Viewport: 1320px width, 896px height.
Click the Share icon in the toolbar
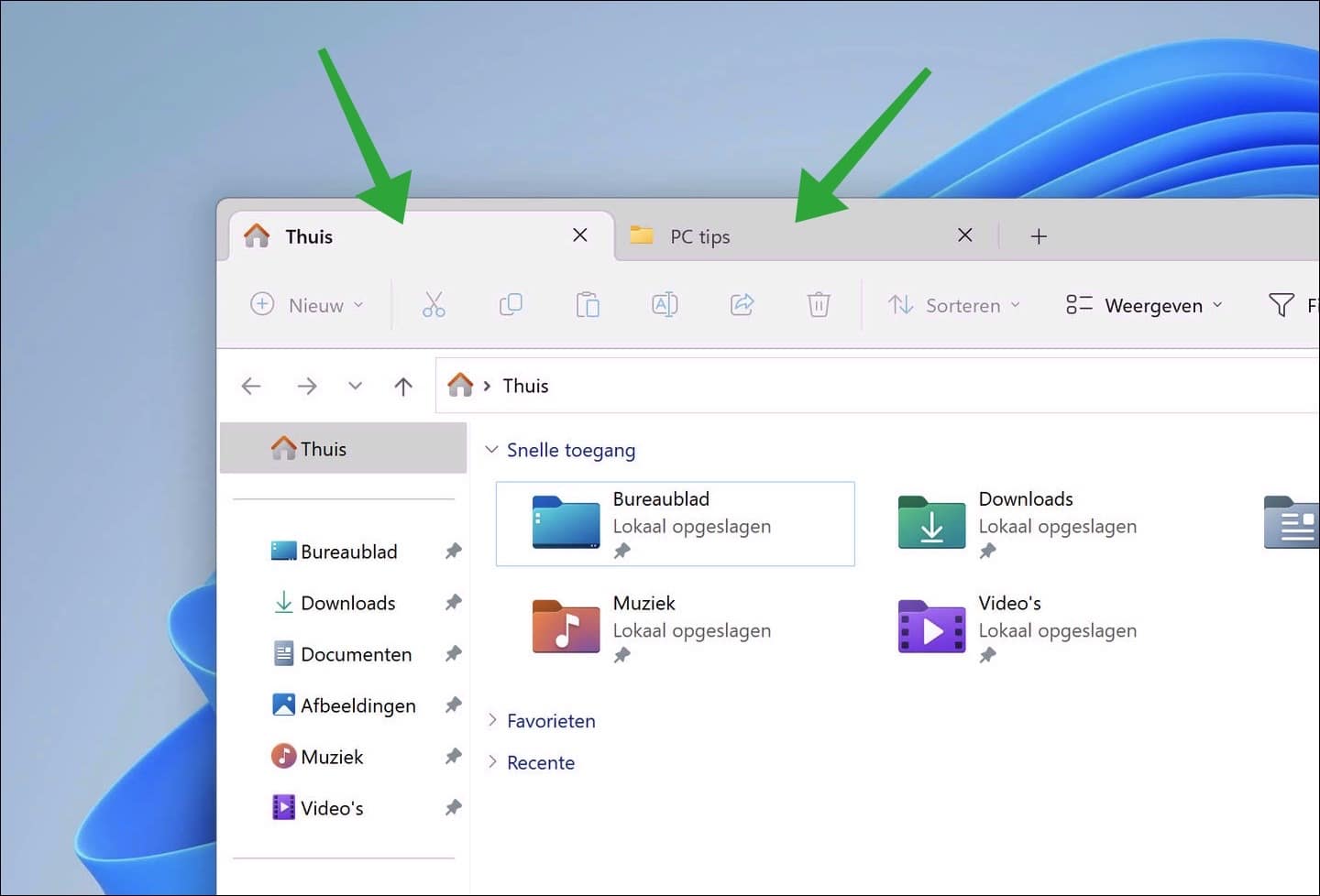tap(742, 304)
